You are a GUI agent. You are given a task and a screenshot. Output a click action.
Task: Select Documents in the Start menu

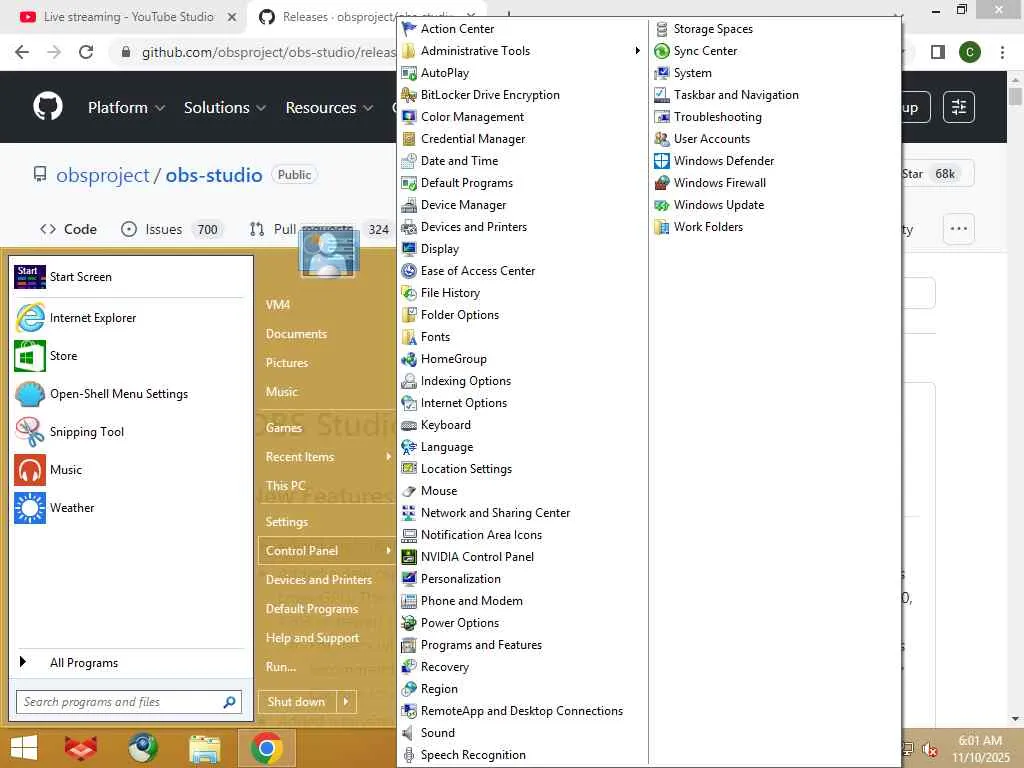coord(296,334)
